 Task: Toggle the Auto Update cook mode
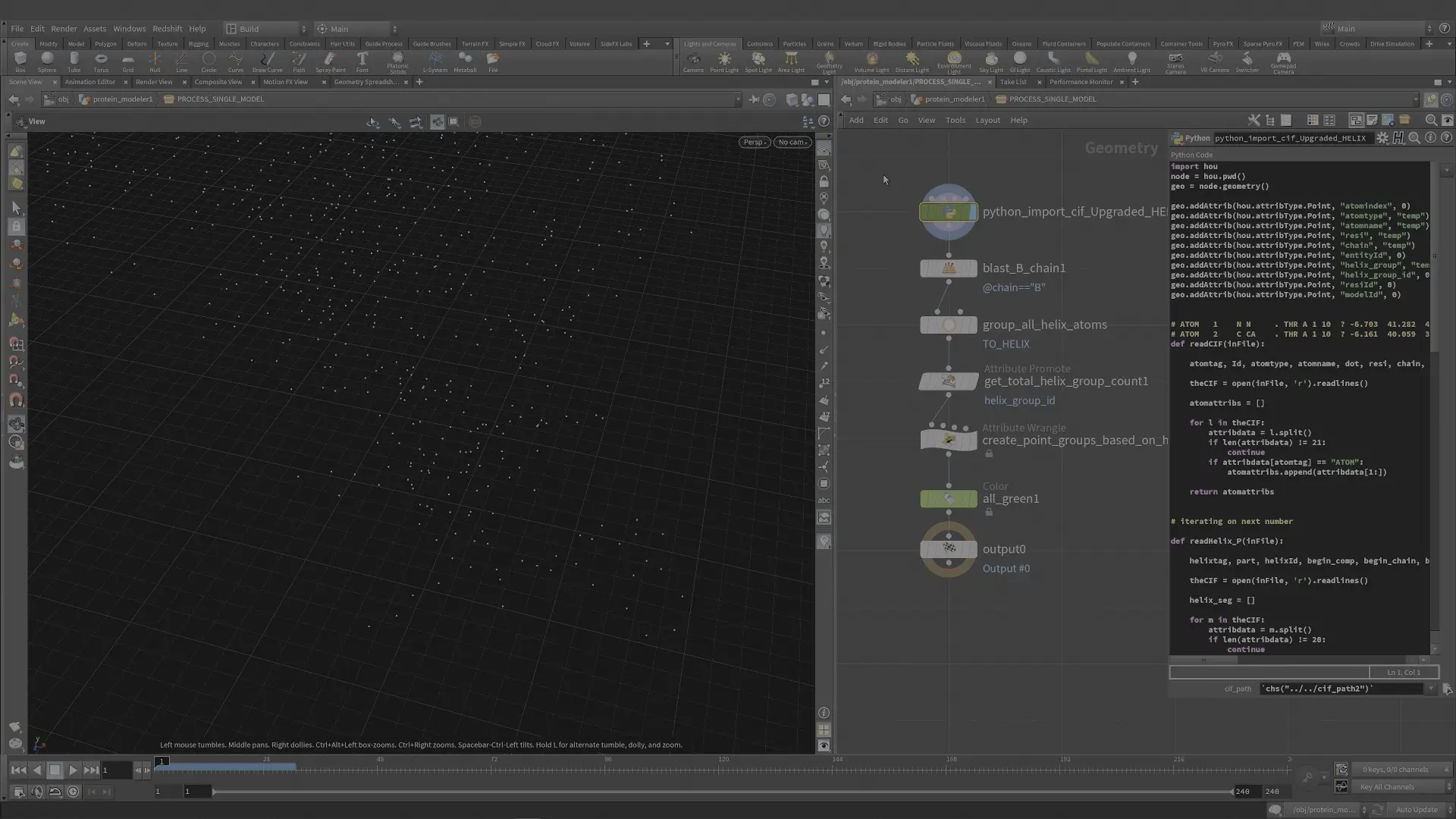click(x=1417, y=810)
